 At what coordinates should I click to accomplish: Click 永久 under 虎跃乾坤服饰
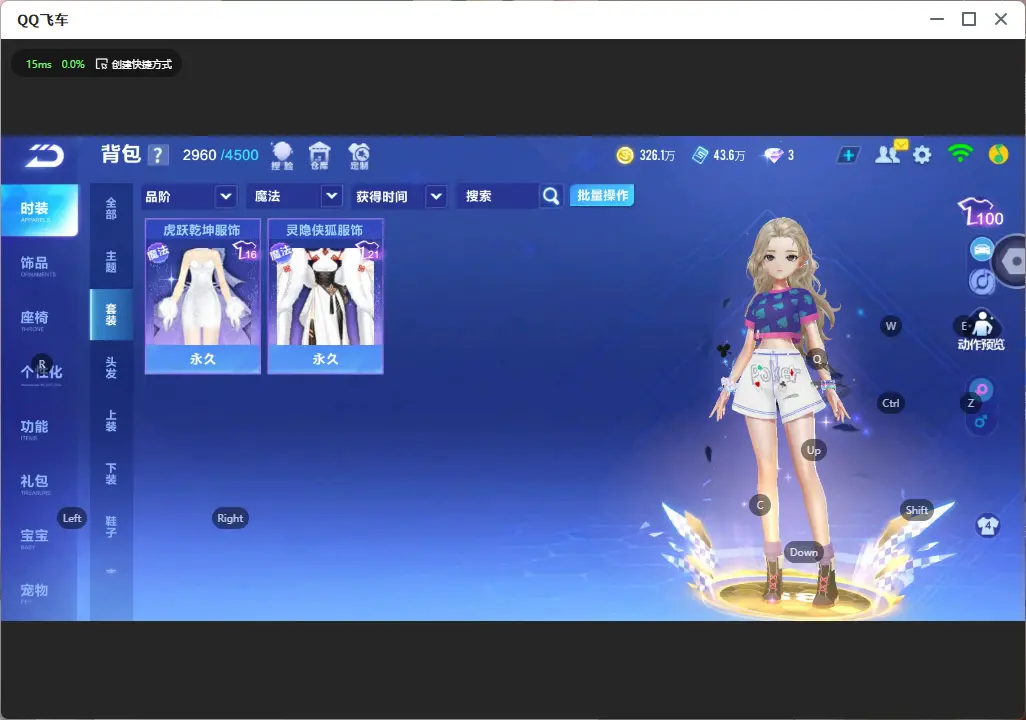(x=203, y=359)
